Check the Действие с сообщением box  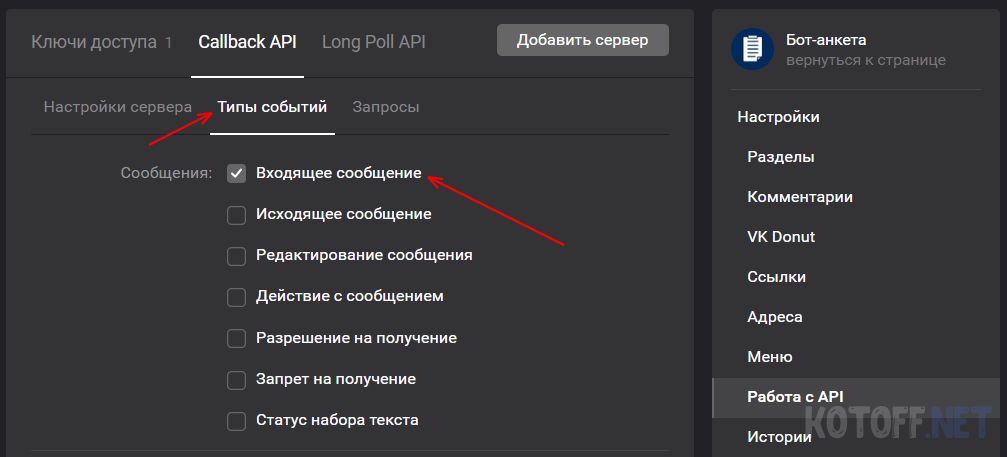tap(236, 297)
